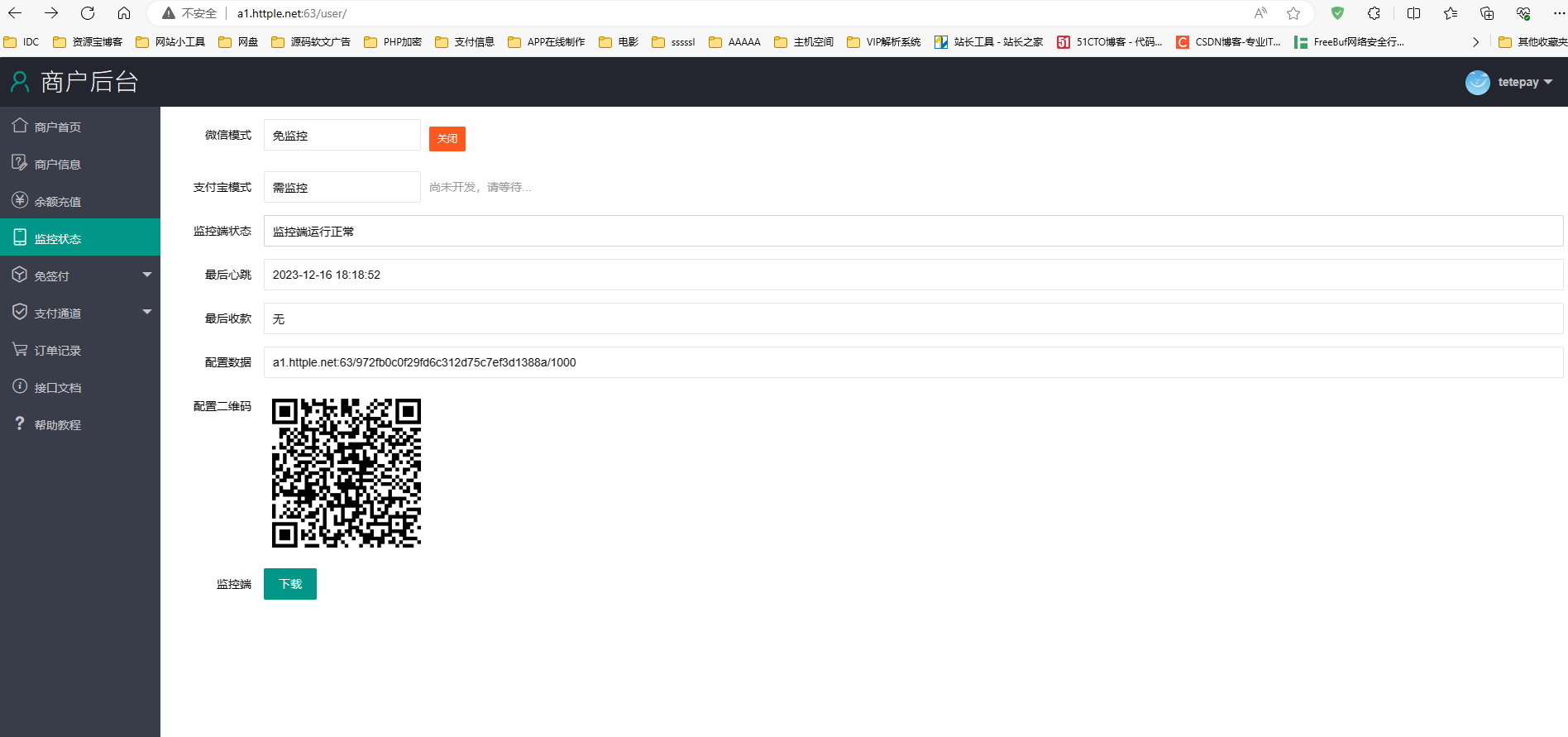
Task: Add page to favorites with star icon
Action: (1293, 13)
